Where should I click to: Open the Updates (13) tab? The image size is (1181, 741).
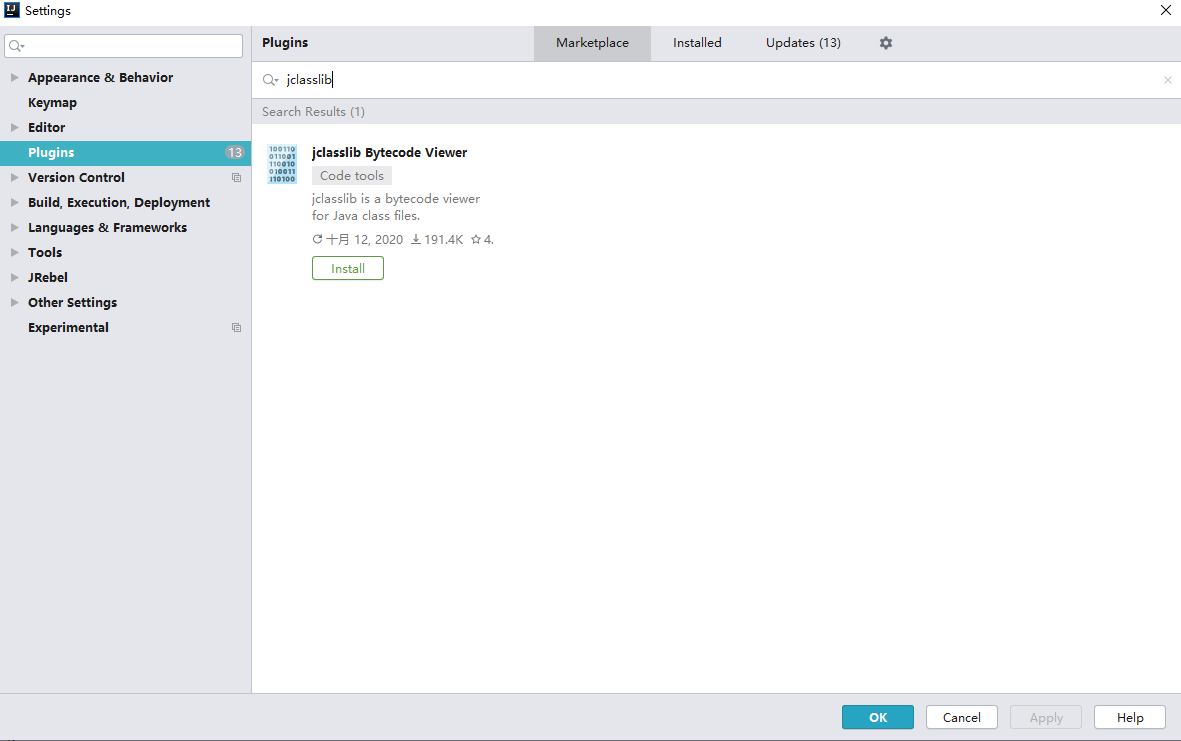click(x=803, y=43)
